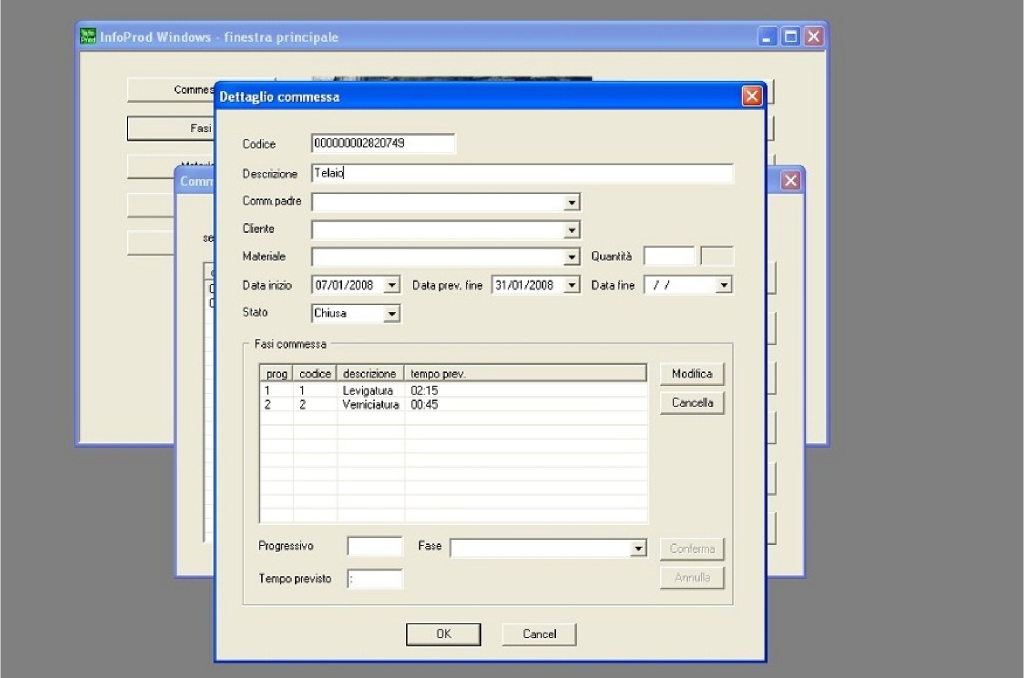This screenshot has width=1024, height=678.
Task: Open the Fase dropdown
Action: (638, 549)
